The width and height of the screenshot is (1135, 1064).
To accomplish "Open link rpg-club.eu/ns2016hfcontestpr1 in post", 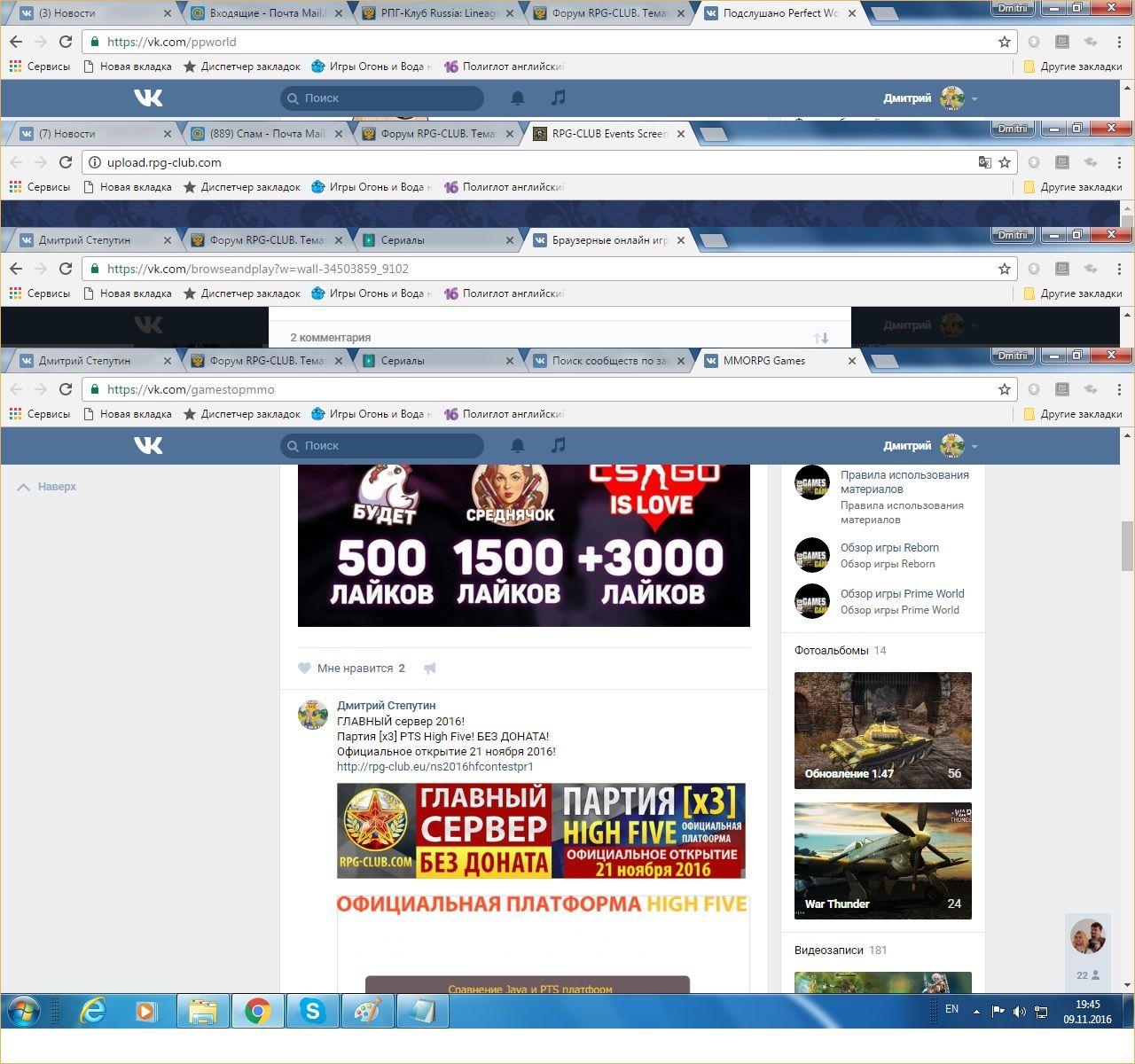I will (435, 767).
